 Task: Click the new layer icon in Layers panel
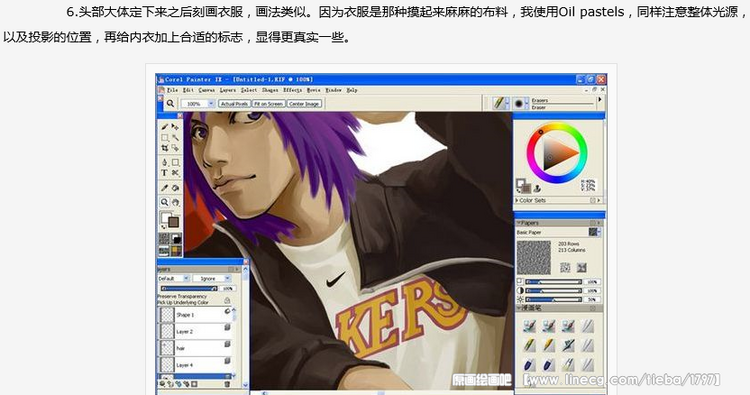tap(171, 384)
